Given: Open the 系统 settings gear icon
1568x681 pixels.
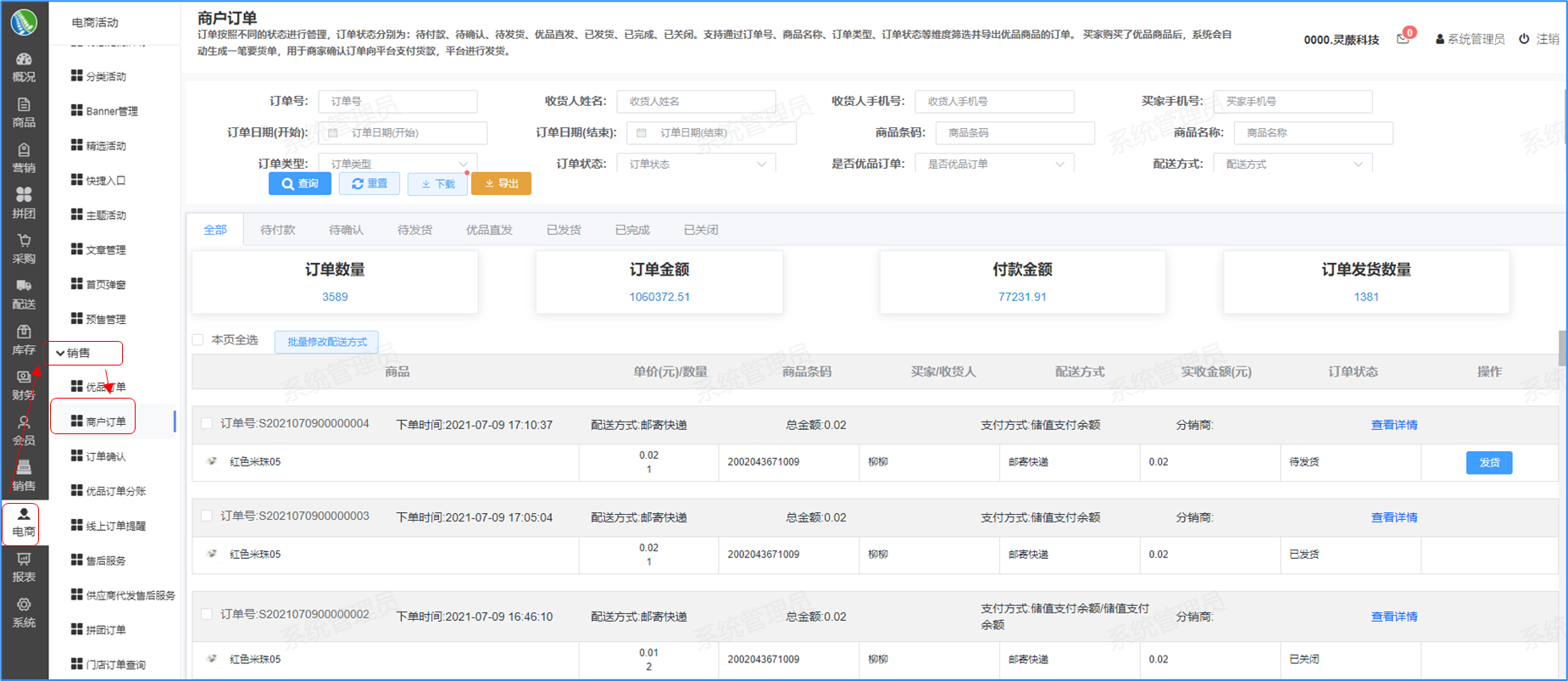Looking at the screenshot, I should point(24,606).
